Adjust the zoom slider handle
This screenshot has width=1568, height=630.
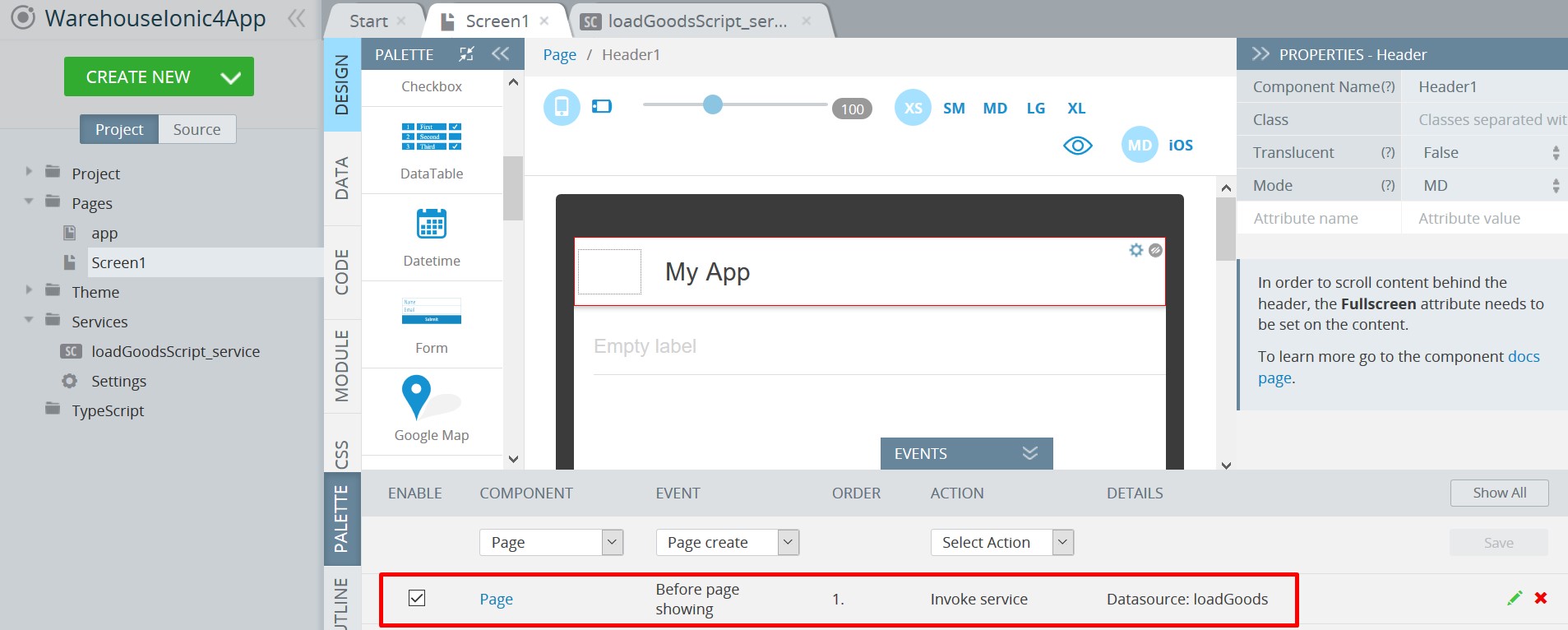pos(713,104)
